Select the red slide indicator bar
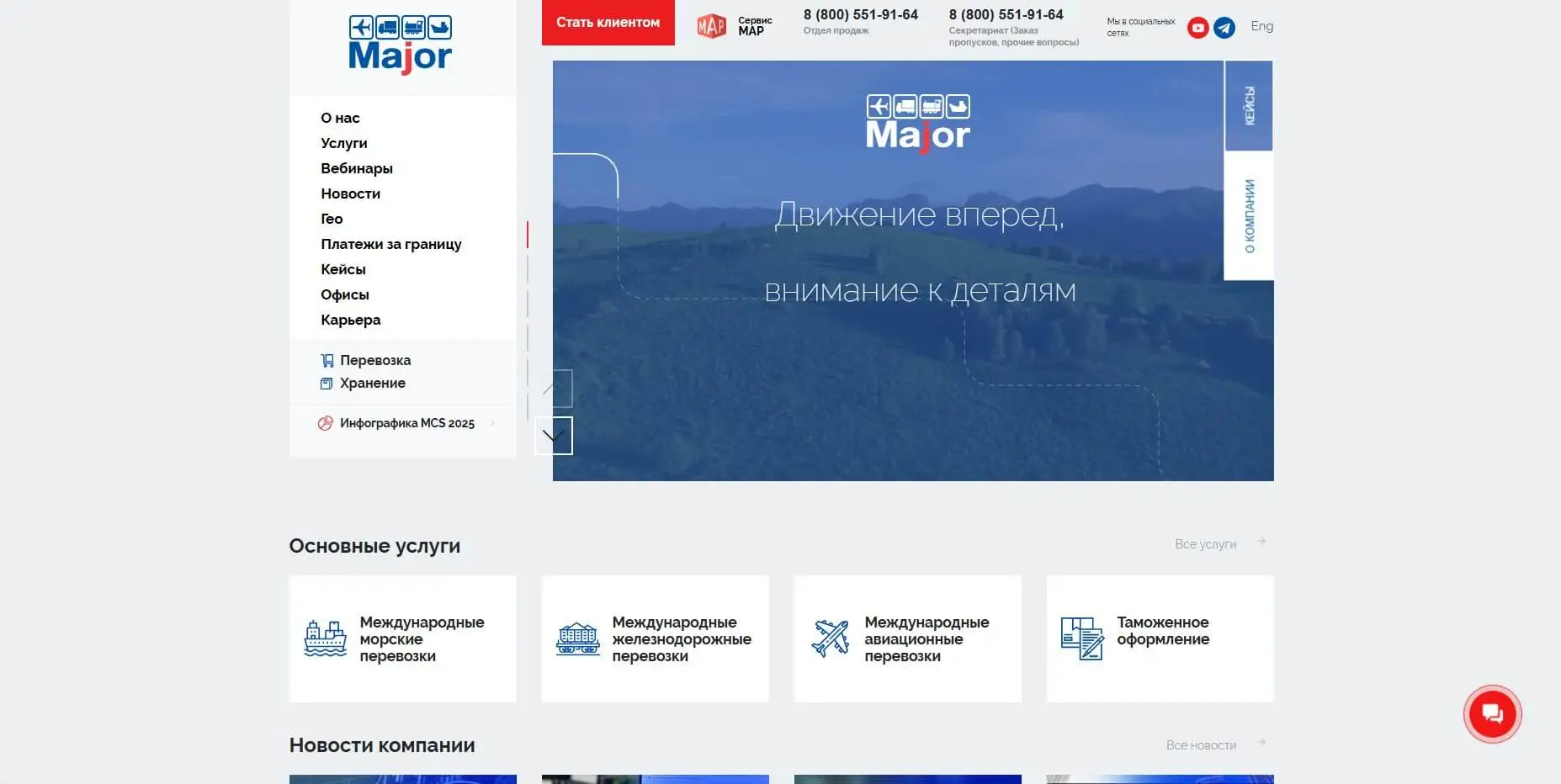The width and height of the screenshot is (1561, 784). [x=528, y=235]
